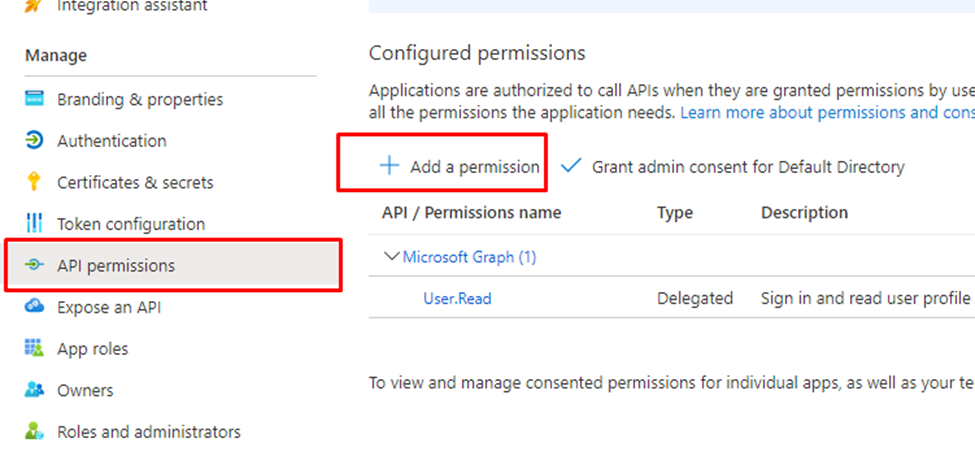Screen dimensions: 975x456
Task: Click the Add a permission button
Action: (474, 167)
